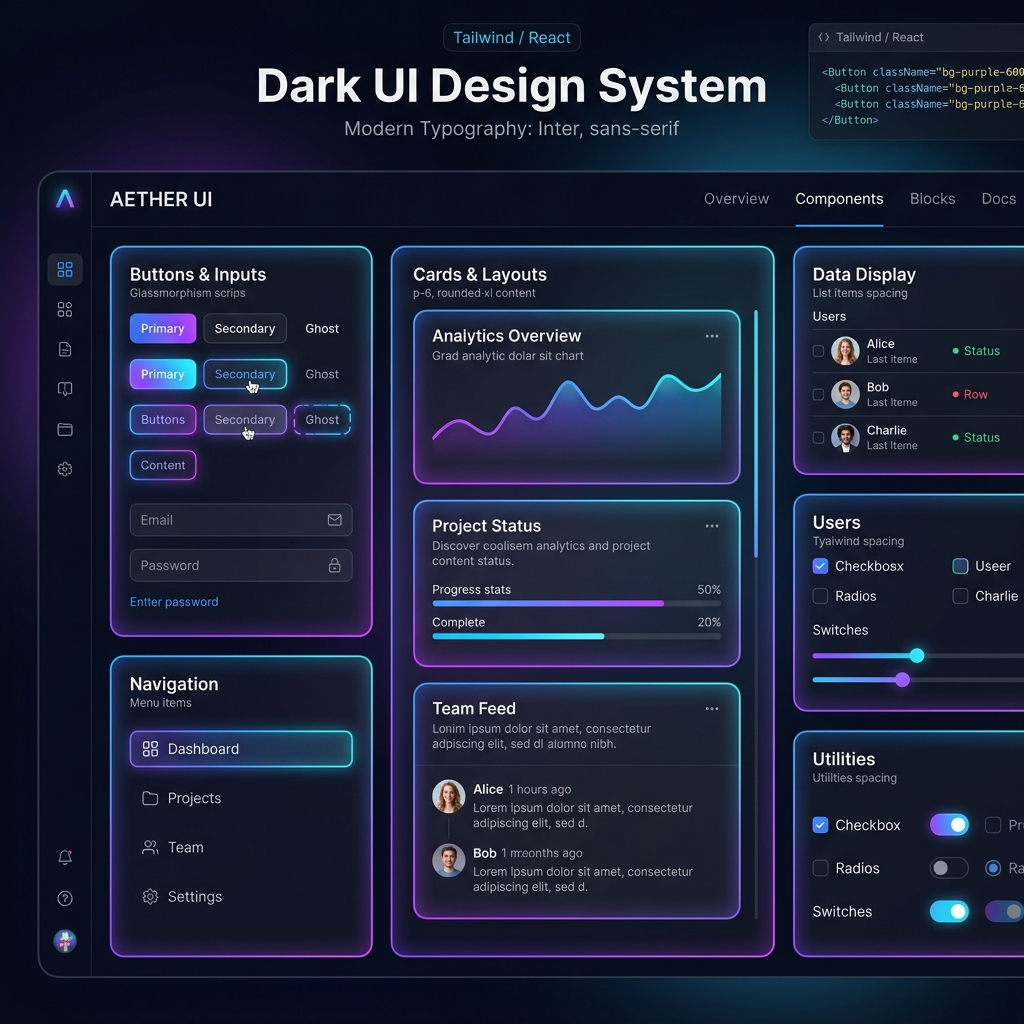Click the first-row solid Primary button
The image size is (1024, 1024).
(163, 328)
